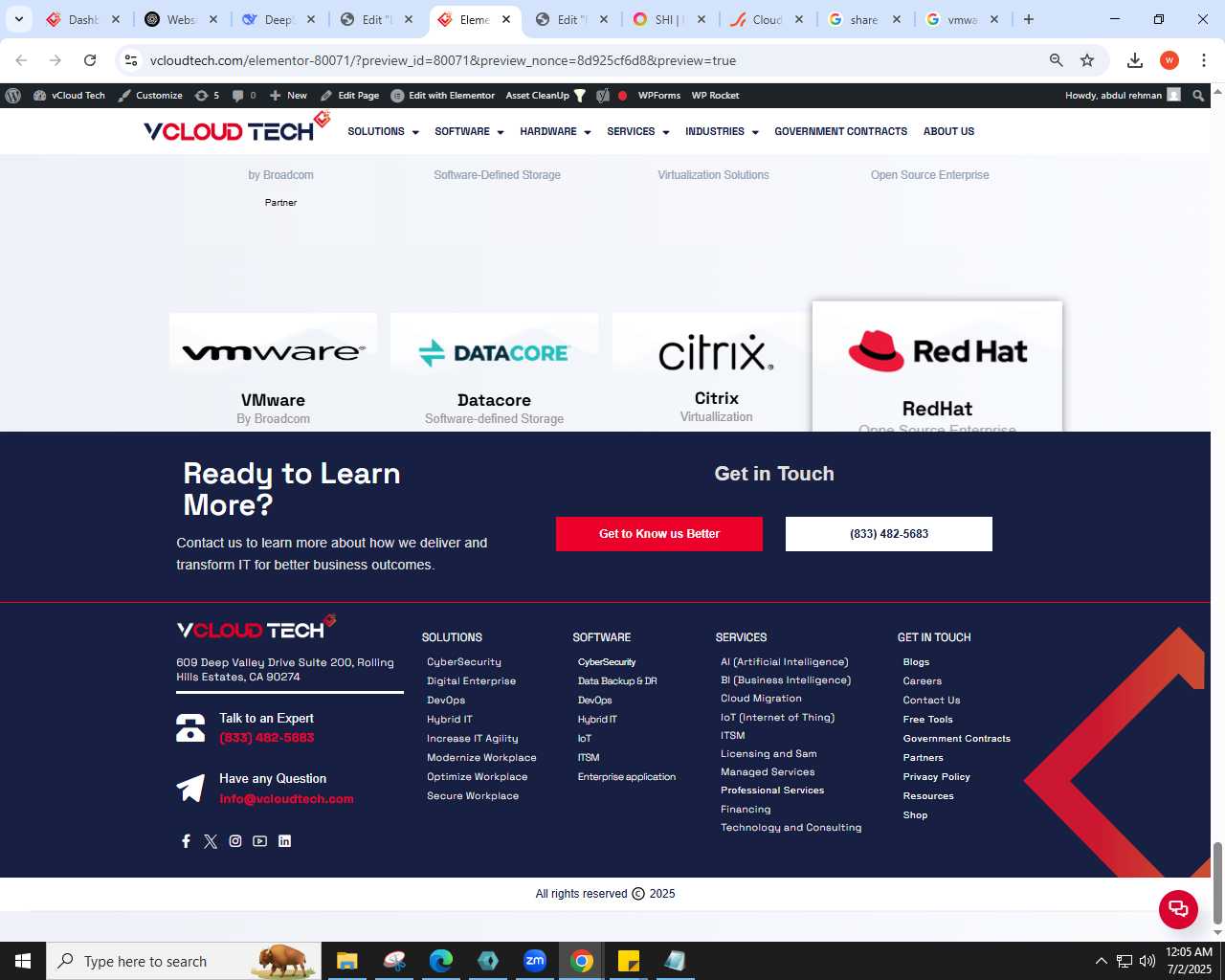Click the Windows Start button
Viewport: 1225px width, 980px height.
coord(23,961)
